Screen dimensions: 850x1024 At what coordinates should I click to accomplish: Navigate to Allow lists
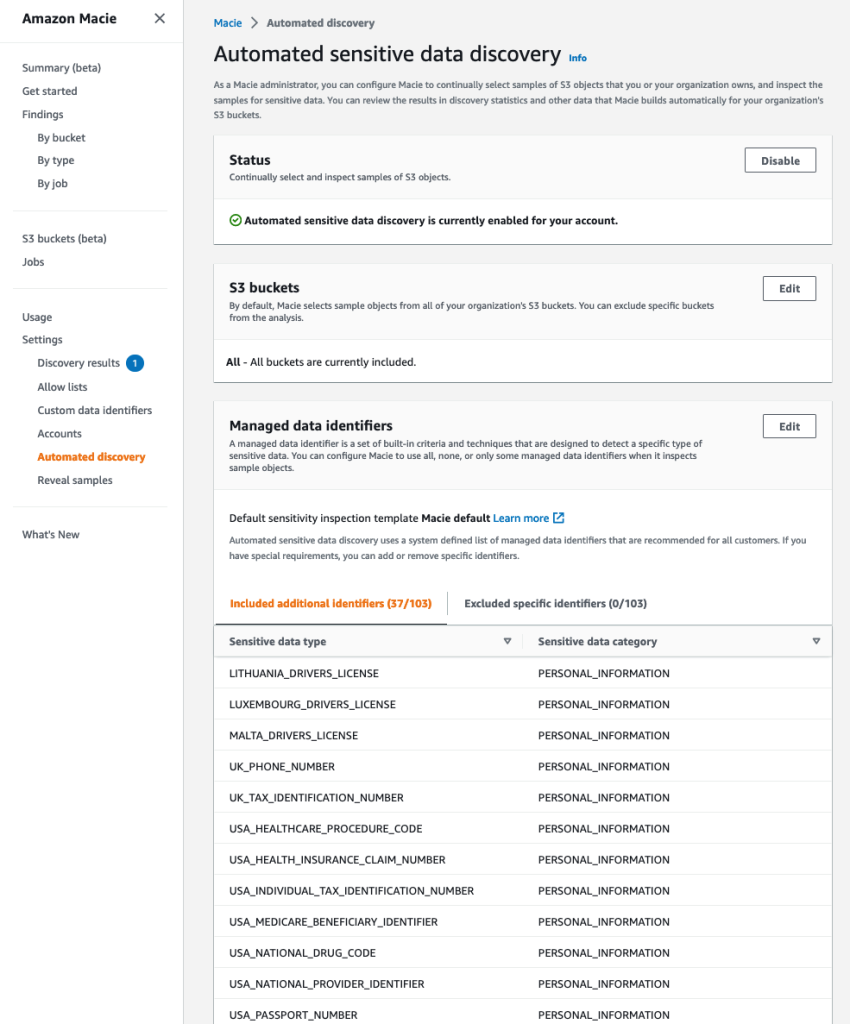point(64,387)
